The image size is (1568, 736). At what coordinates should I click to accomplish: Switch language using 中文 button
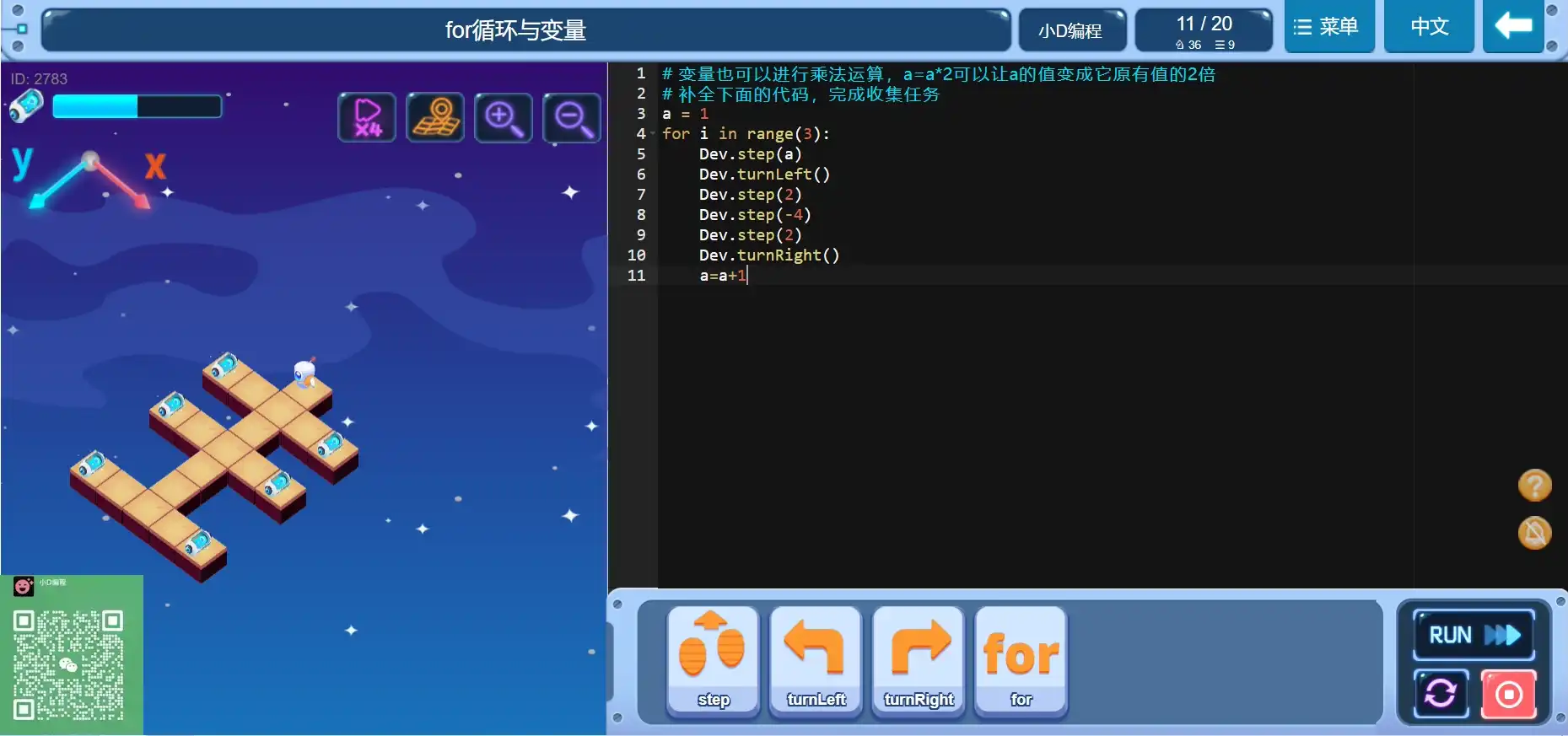(x=1429, y=27)
